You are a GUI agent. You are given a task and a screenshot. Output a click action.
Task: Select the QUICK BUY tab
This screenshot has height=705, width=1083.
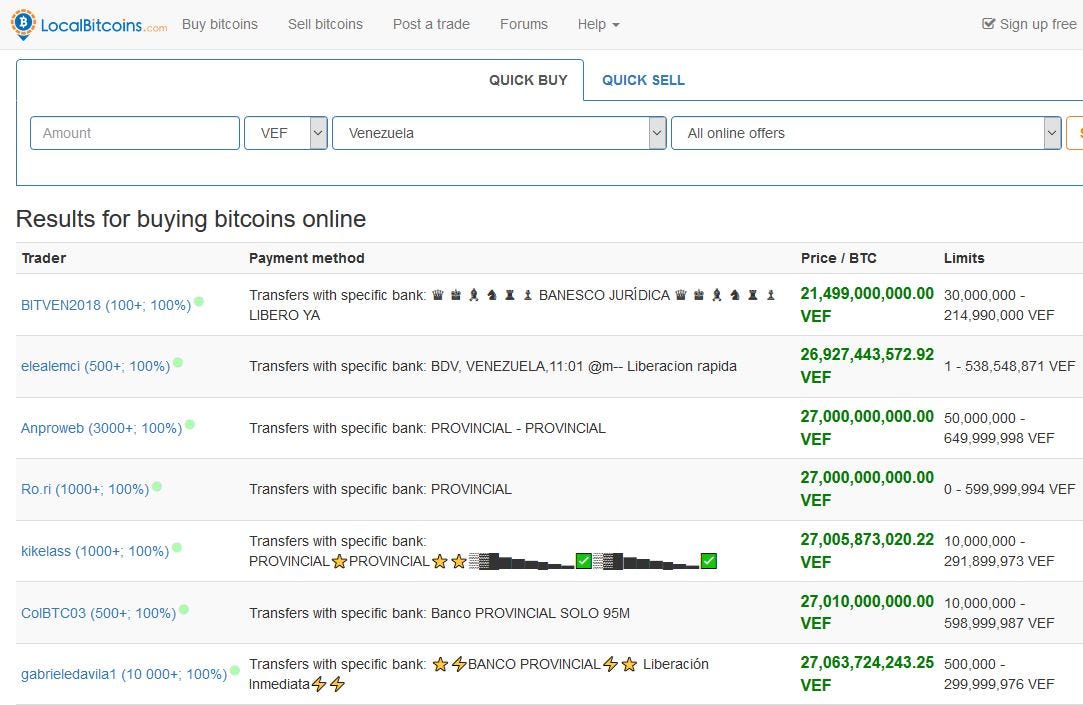point(528,80)
